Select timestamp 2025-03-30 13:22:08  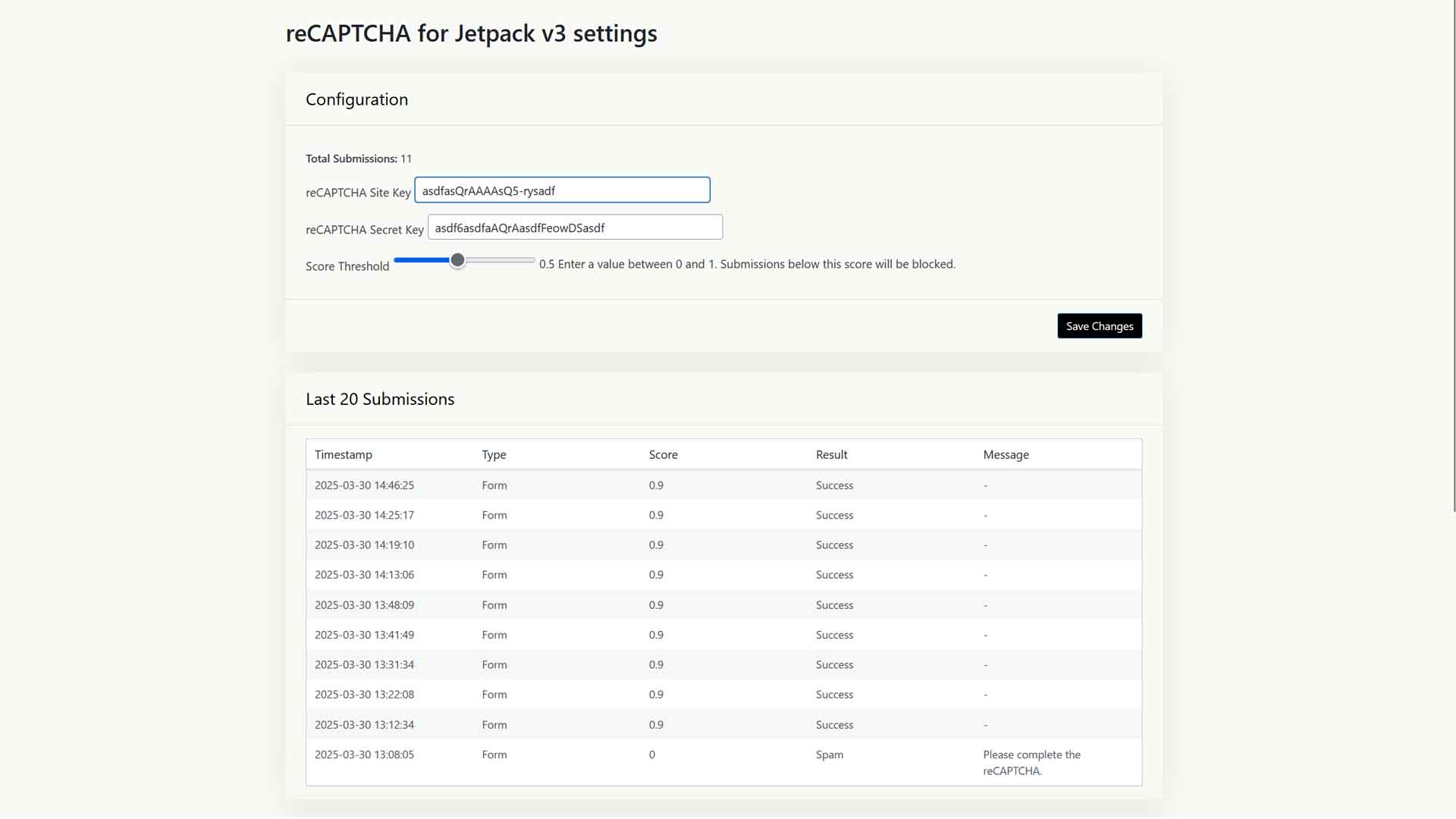point(364,695)
